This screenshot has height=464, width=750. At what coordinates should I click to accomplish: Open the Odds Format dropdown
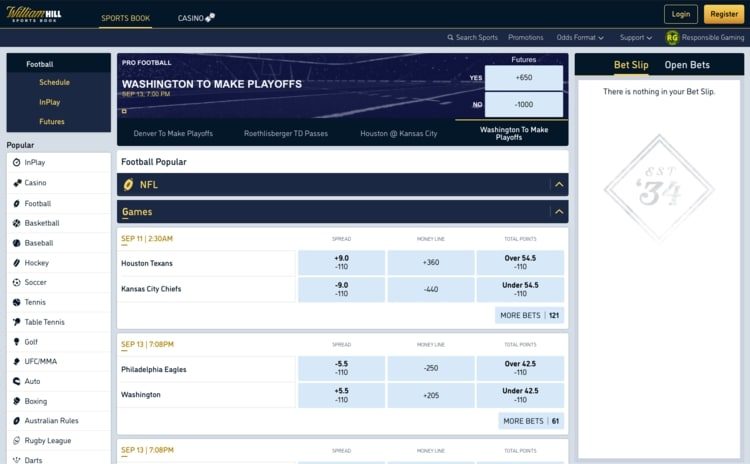point(580,37)
